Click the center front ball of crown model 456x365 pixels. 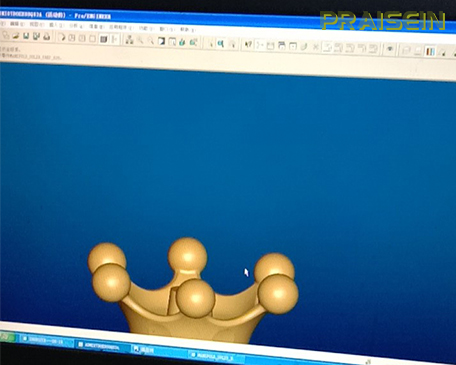(x=195, y=298)
